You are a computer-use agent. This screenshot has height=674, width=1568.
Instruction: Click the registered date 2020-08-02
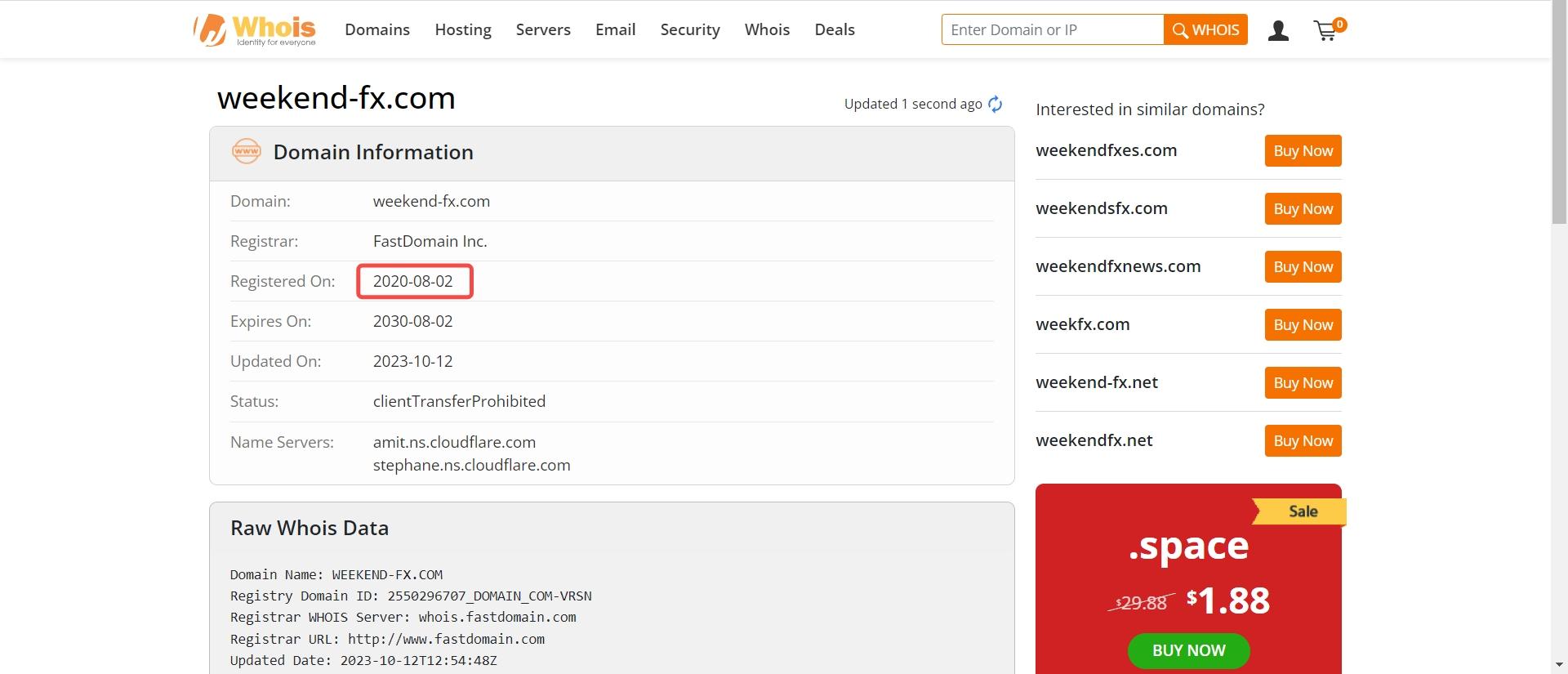[x=413, y=281]
